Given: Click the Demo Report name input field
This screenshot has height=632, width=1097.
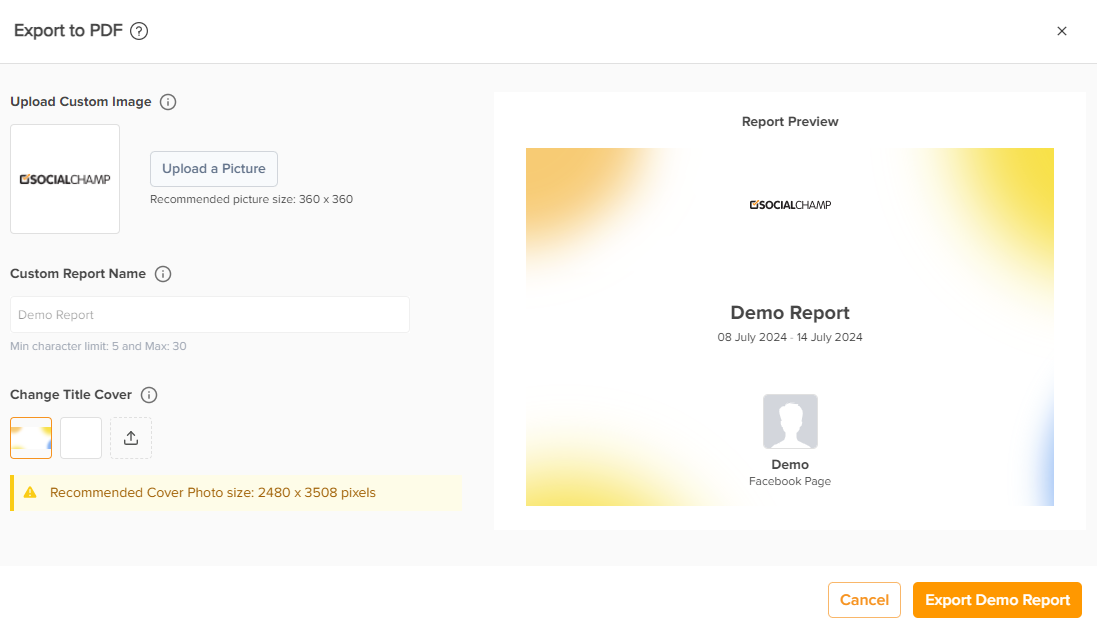Looking at the screenshot, I should pyautogui.click(x=209, y=314).
